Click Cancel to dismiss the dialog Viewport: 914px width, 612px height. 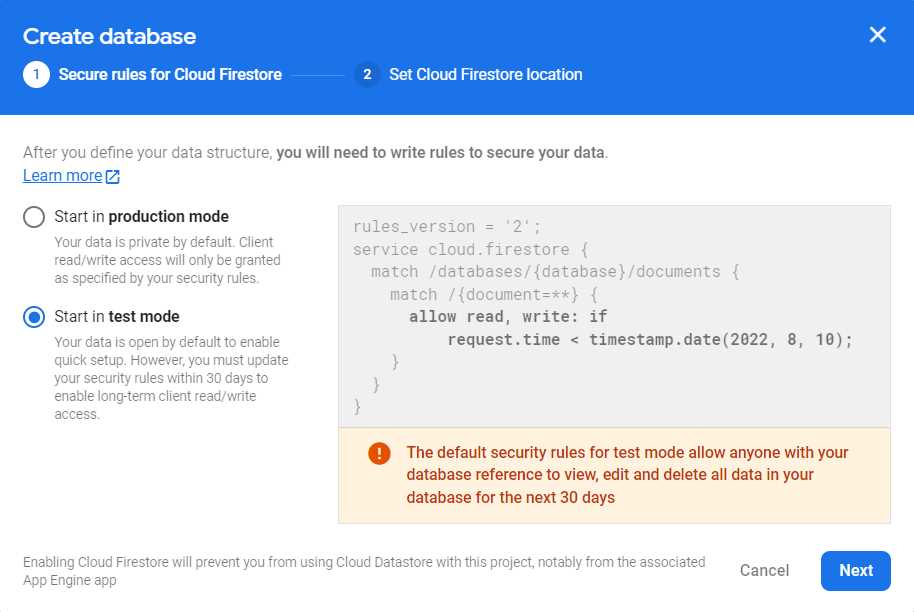763,570
